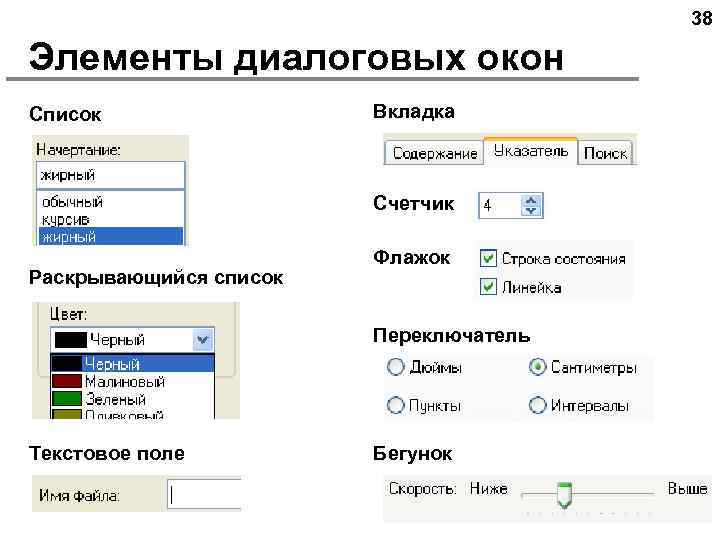Image resolution: width=720 pixels, height=540 pixels.
Task: Click the Имя файла text field
Action: click(204, 495)
